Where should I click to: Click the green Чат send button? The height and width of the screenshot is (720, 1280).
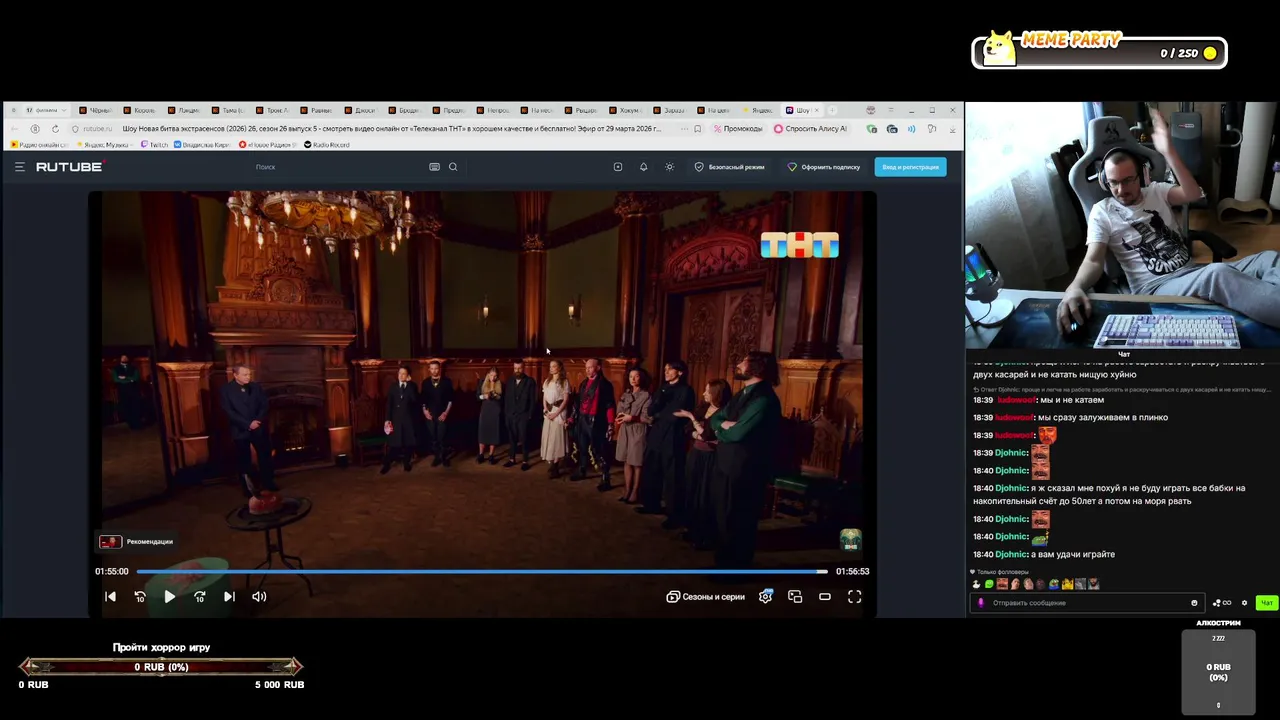coord(1266,603)
